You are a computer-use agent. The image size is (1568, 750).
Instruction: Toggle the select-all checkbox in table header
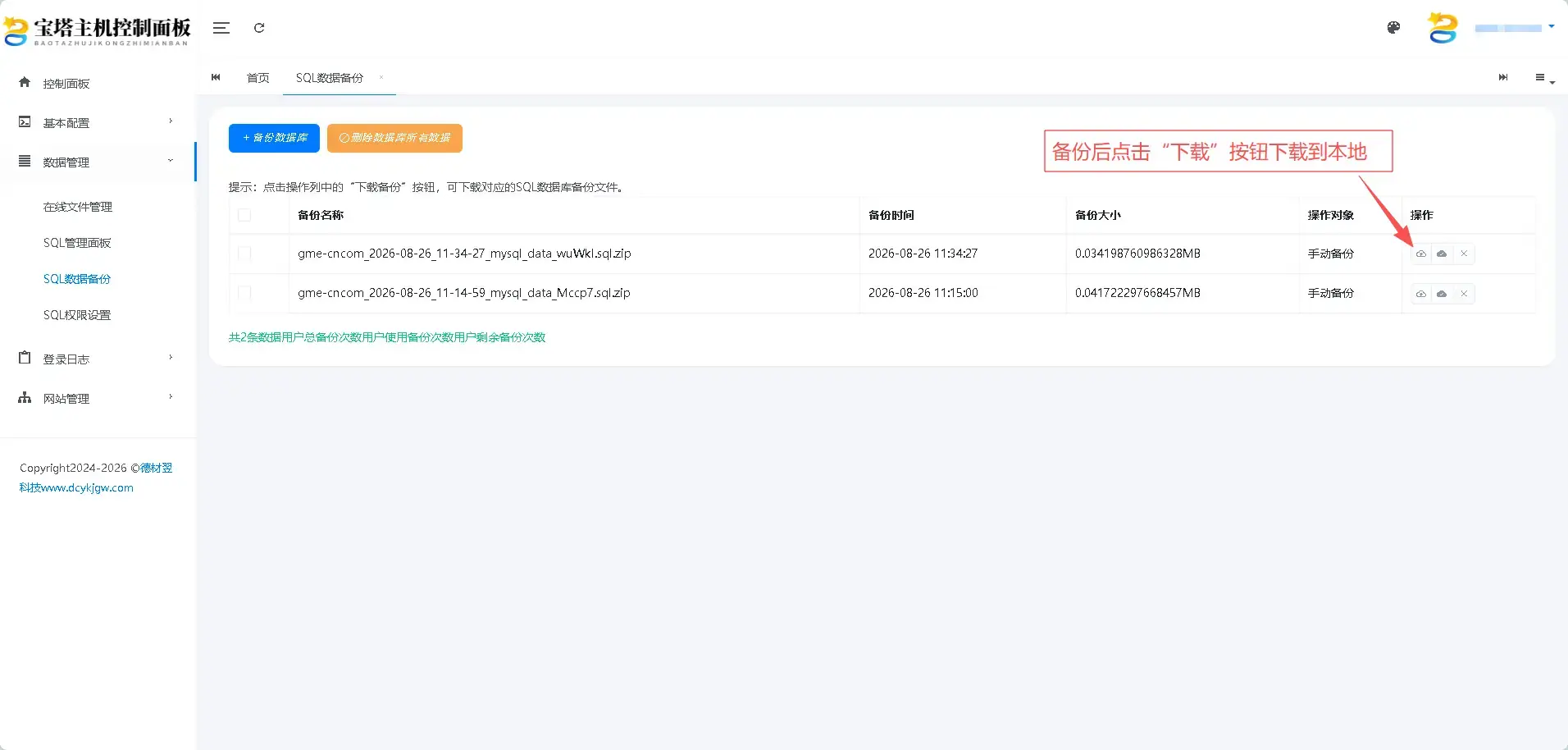[244, 215]
